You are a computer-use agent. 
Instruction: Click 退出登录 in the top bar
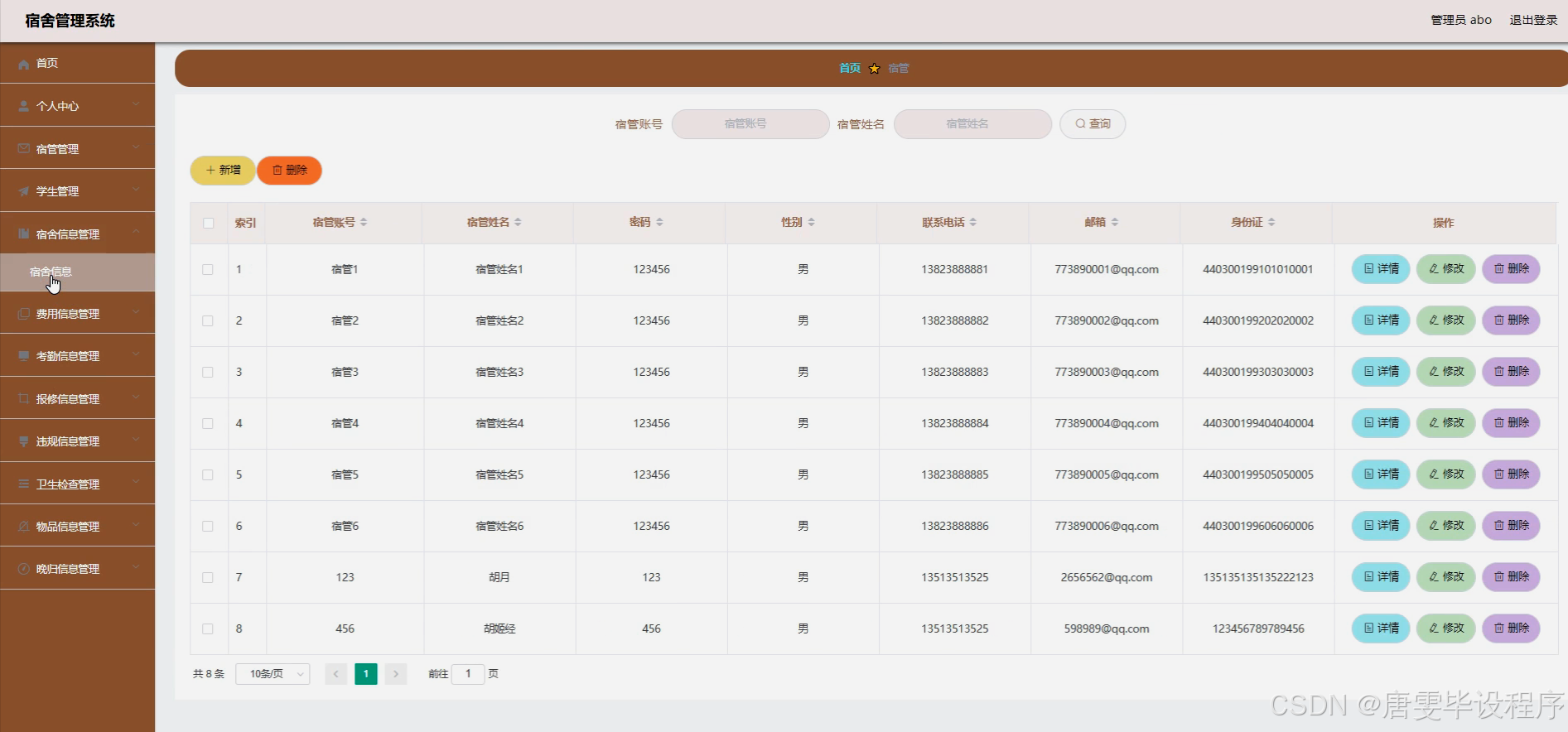point(1533,20)
